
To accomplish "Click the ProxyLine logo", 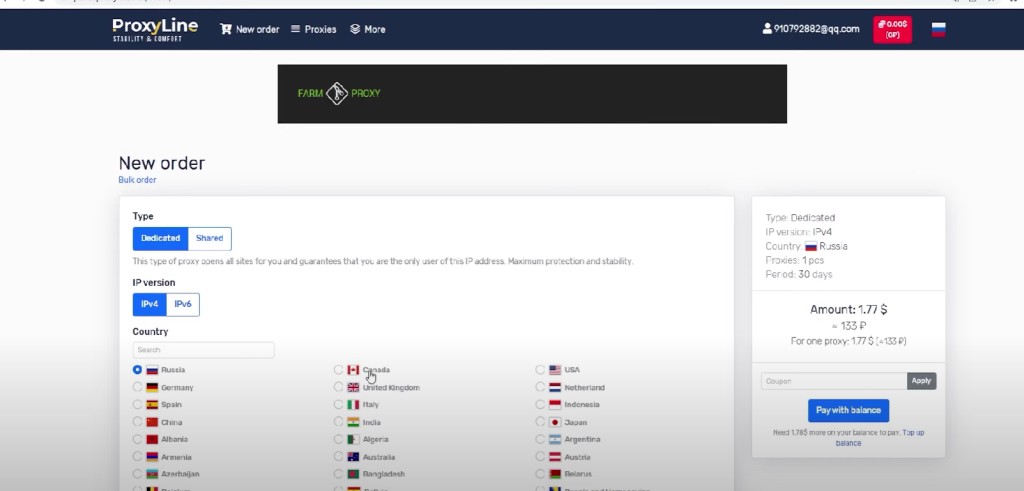I will [155, 29].
